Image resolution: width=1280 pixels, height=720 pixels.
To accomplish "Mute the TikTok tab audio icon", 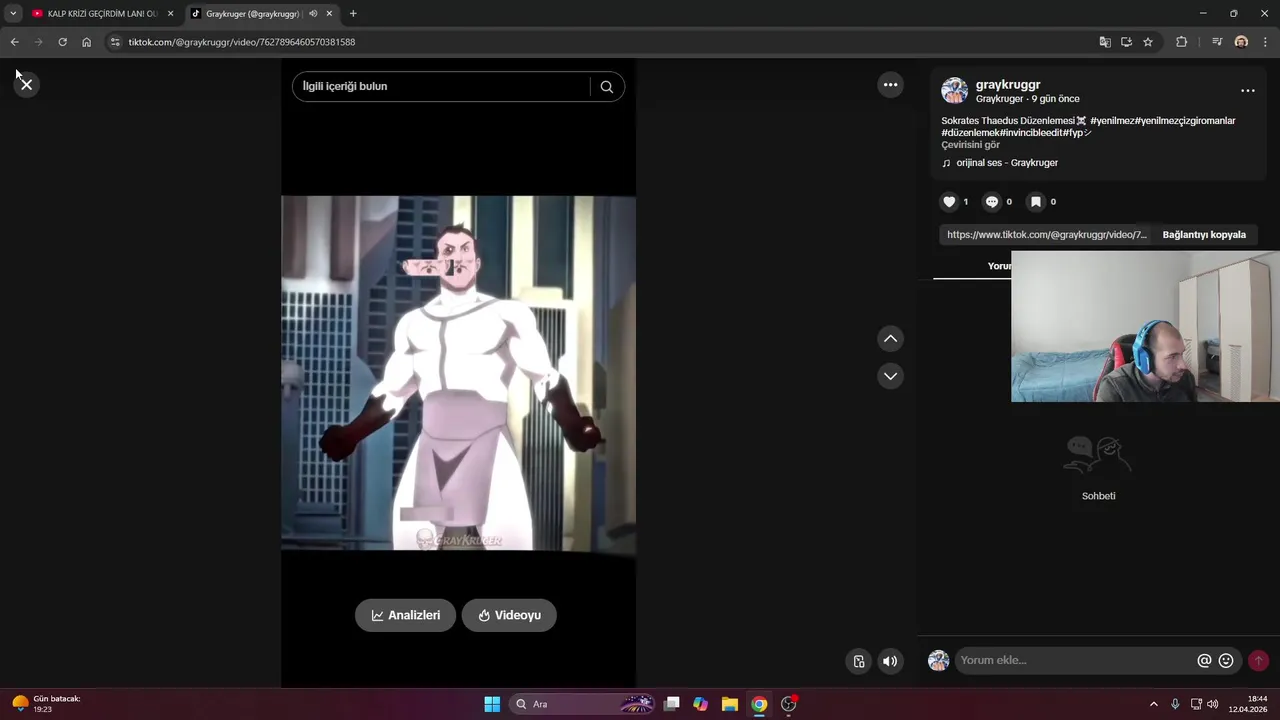I will [313, 14].
